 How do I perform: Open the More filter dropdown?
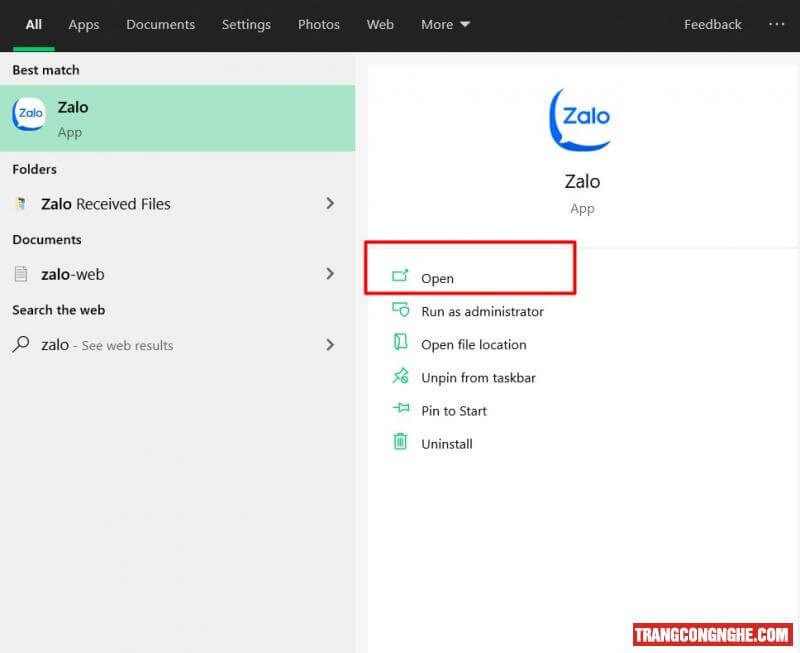(445, 24)
